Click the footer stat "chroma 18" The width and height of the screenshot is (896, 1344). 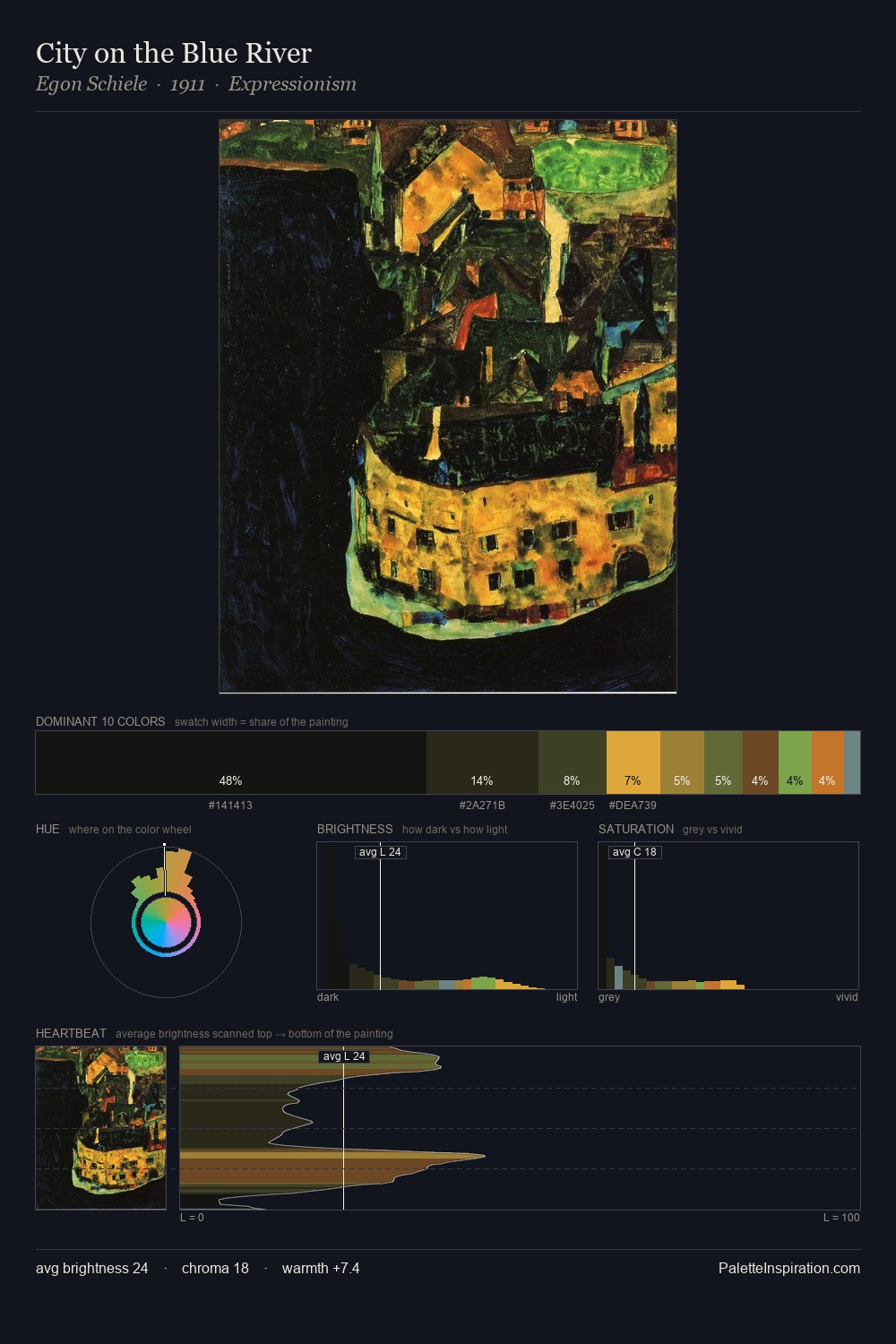point(215,1269)
